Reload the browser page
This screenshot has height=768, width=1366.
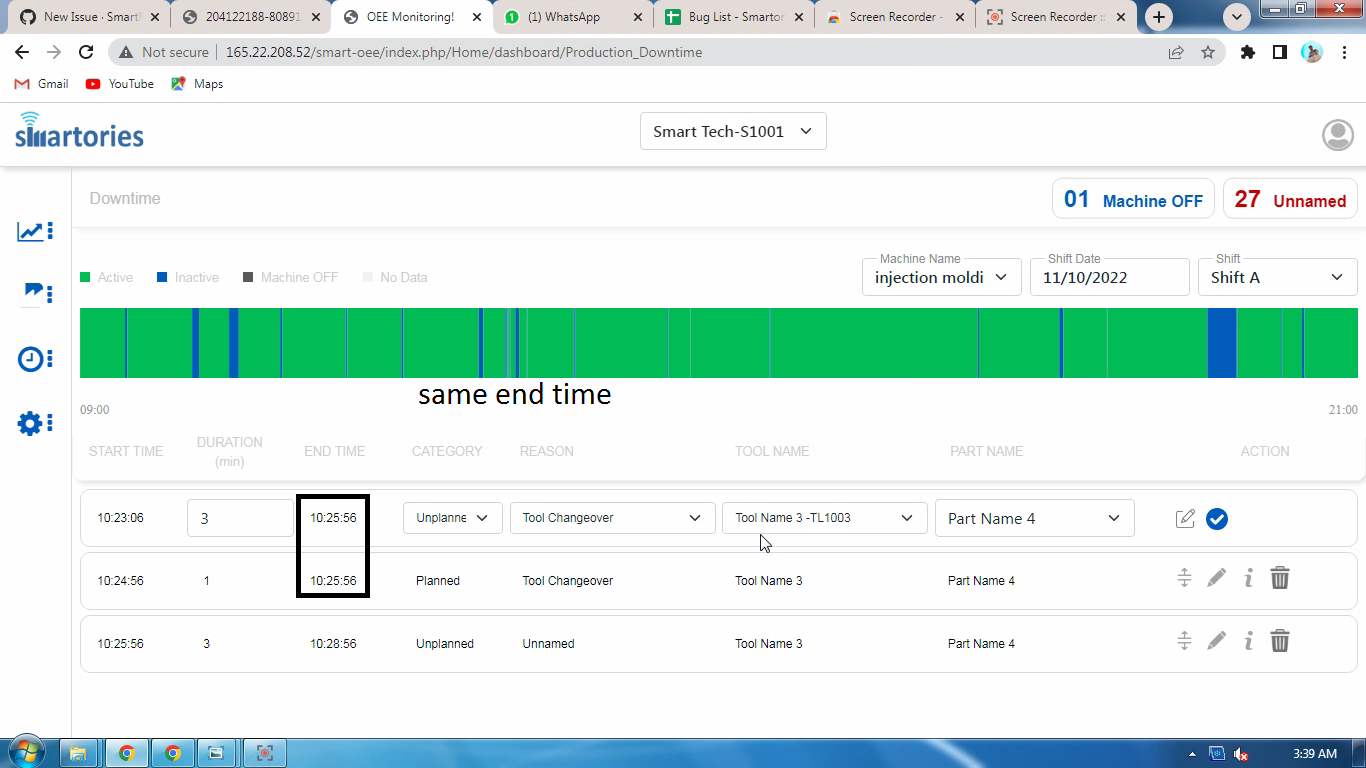click(86, 52)
